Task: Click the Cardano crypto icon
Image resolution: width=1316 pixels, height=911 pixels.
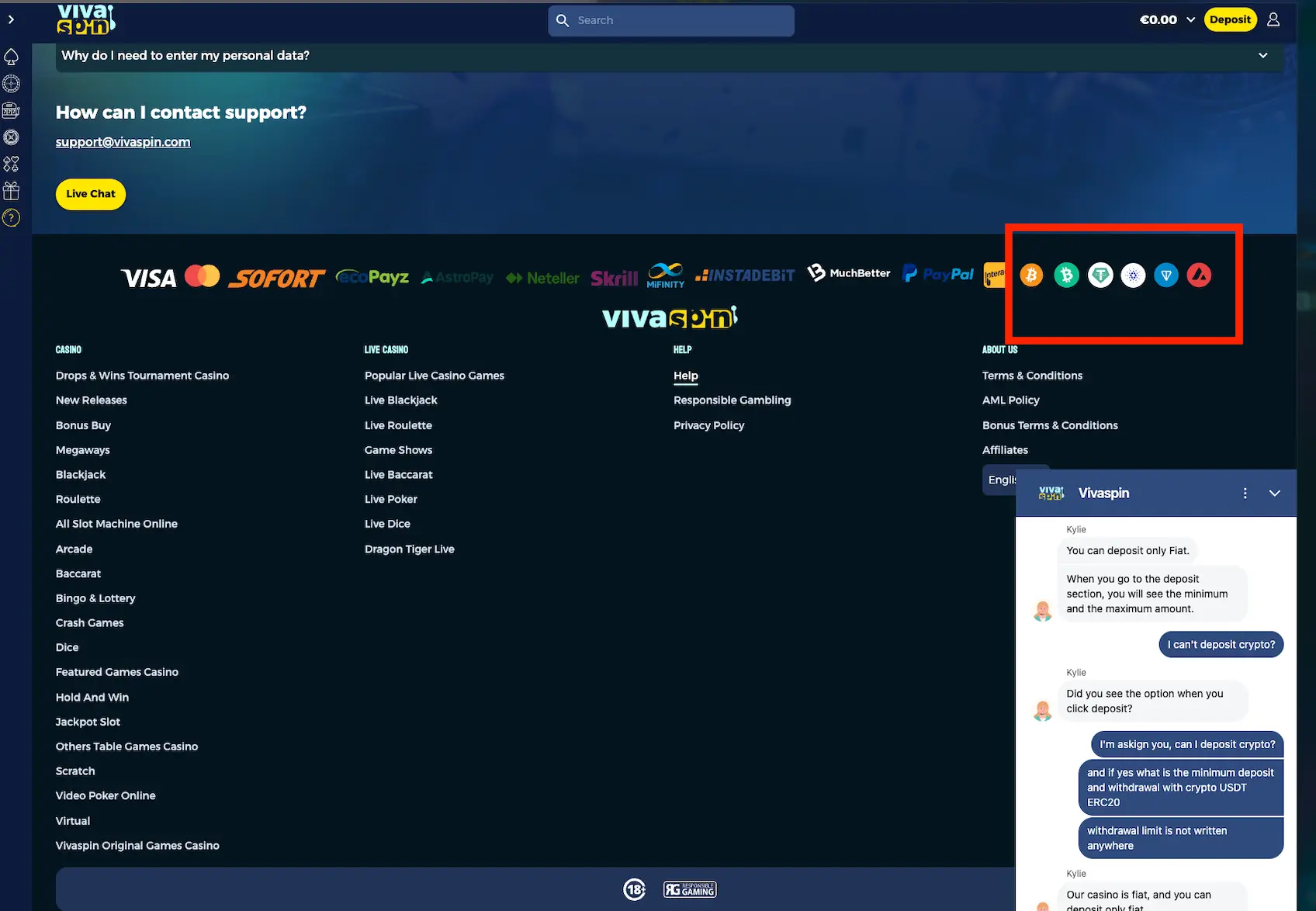Action: pos(1134,275)
